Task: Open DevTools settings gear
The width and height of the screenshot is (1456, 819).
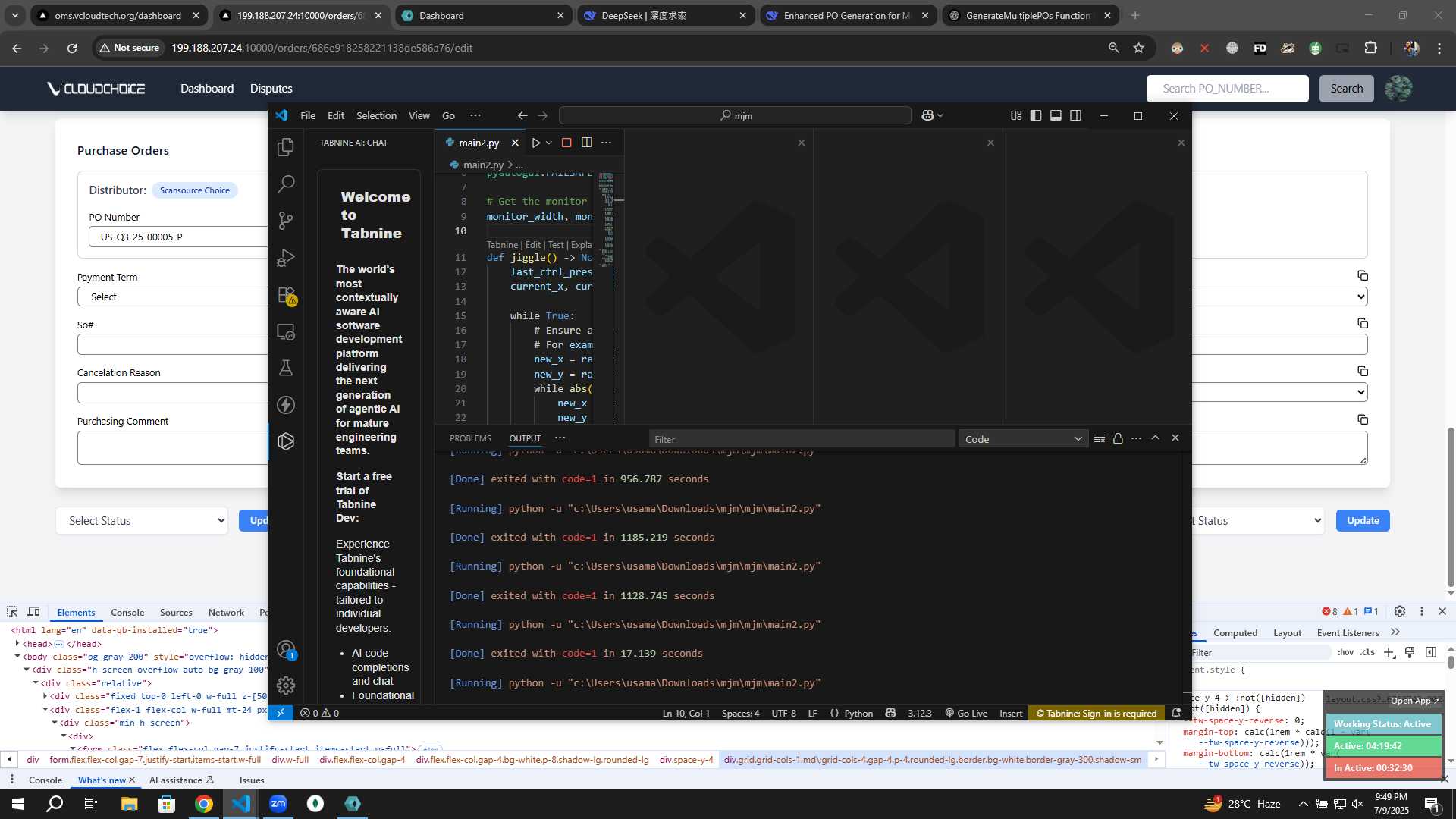Action: 1400,611
